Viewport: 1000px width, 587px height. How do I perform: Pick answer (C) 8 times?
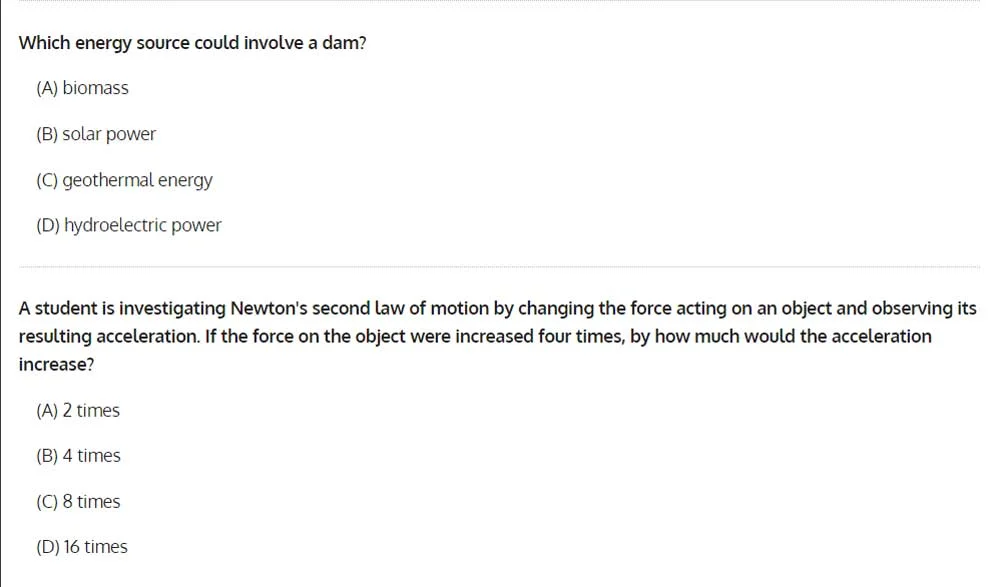(78, 502)
